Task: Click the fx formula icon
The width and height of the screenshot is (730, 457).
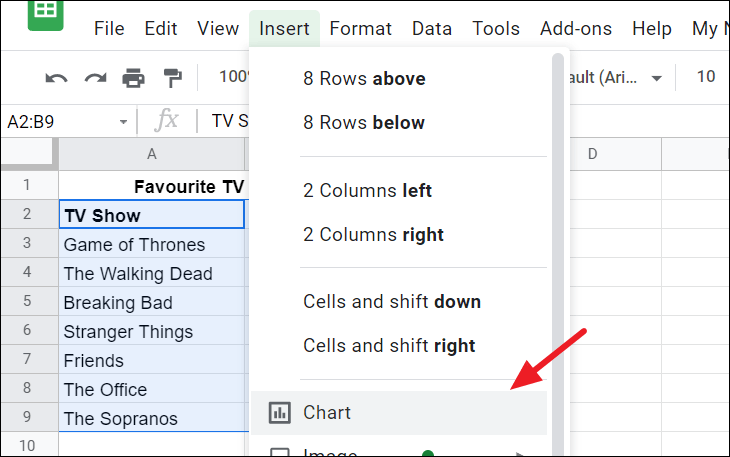Action: 167,121
